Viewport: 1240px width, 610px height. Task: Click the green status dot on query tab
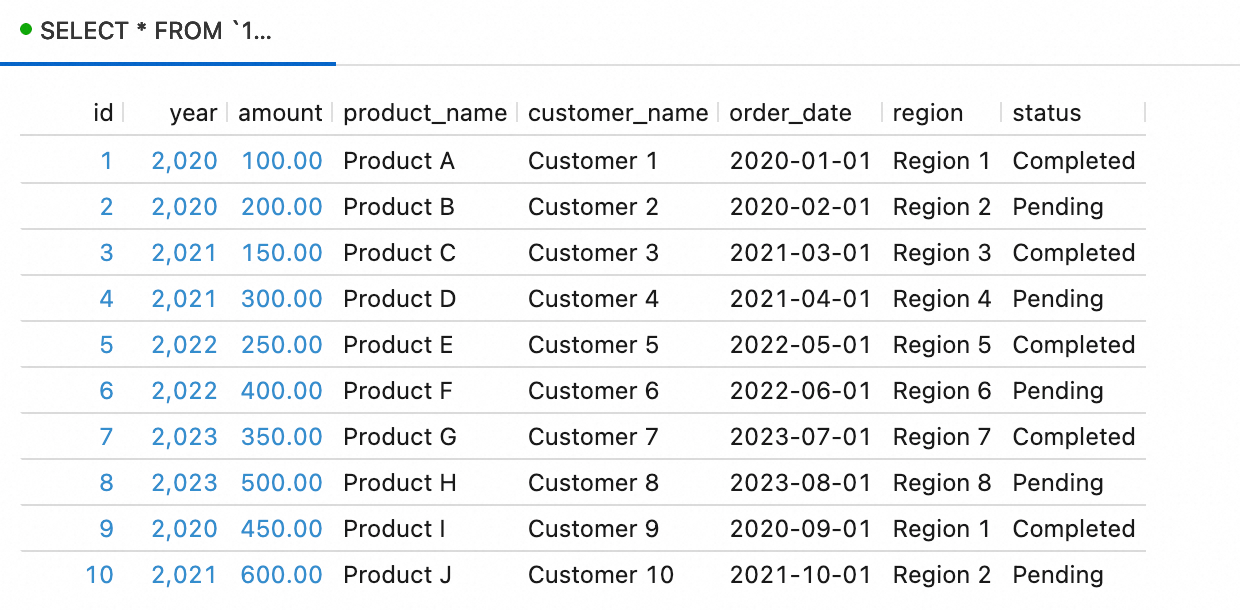click(x=26, y=30)
